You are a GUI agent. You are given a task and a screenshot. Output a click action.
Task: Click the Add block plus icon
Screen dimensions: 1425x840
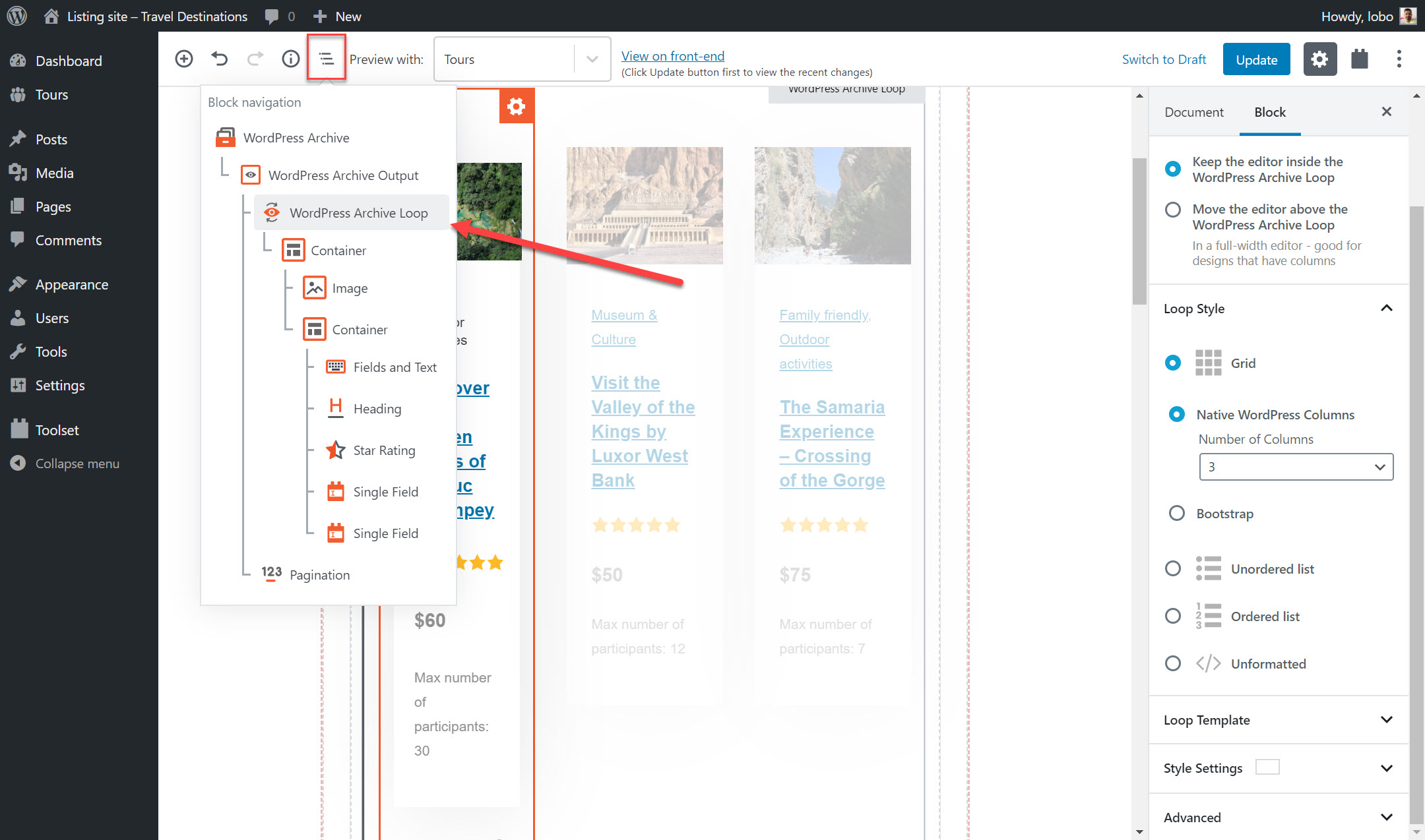pos(184,59)
